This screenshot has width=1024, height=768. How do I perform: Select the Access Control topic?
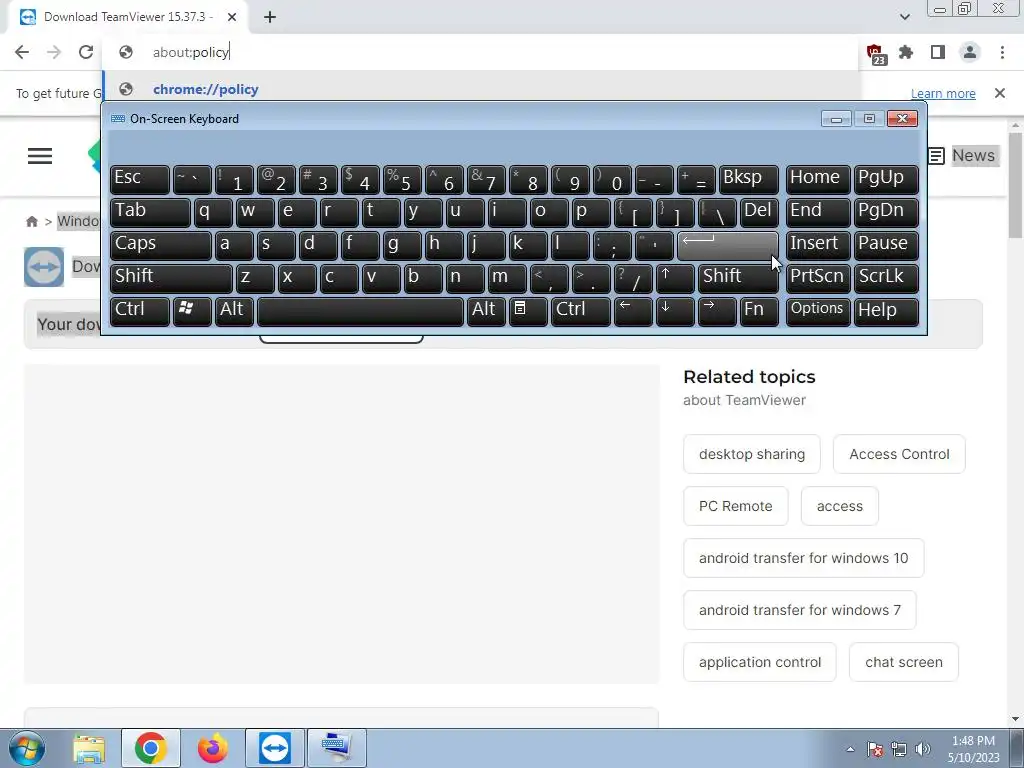899,454
